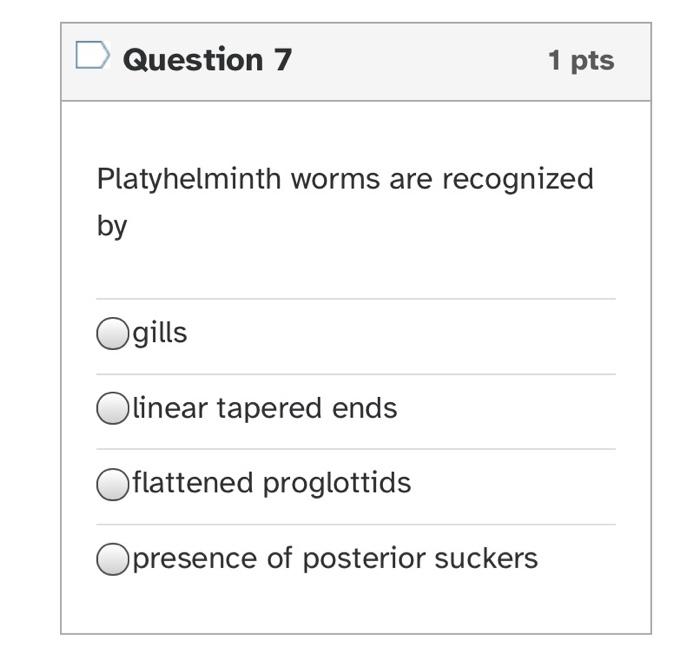Click the 'linear tapered ends' answer text
This screenshot has height=661, width=700.
click(x=265, y=408)
